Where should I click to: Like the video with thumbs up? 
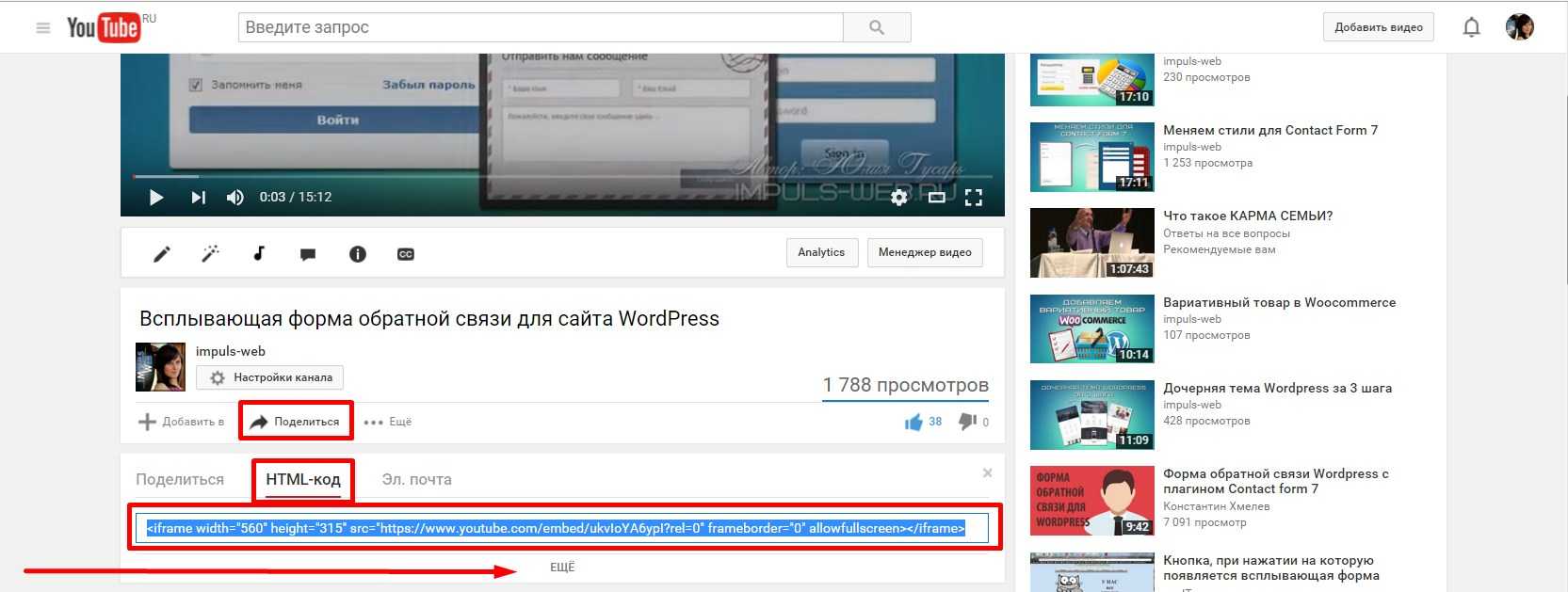pos(913,422)
